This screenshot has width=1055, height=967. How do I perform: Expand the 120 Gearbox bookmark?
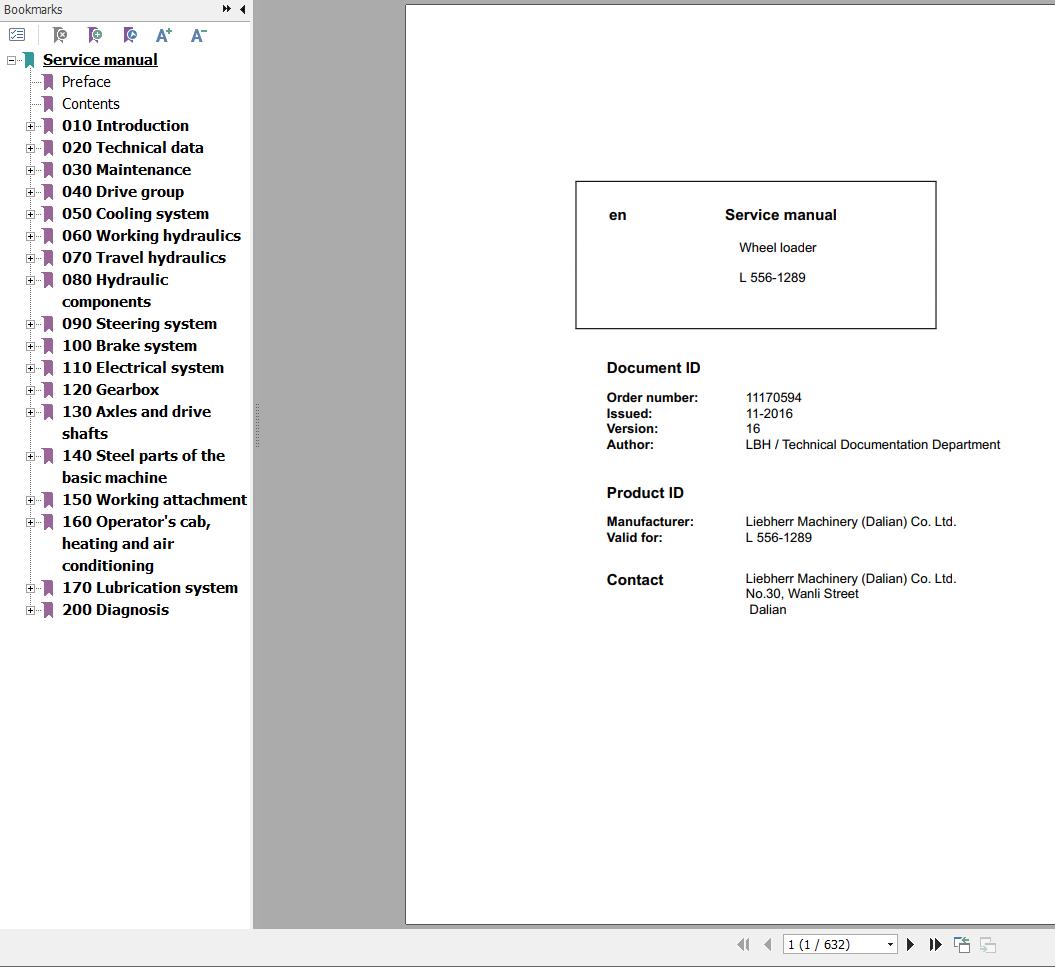coord(30,390)
